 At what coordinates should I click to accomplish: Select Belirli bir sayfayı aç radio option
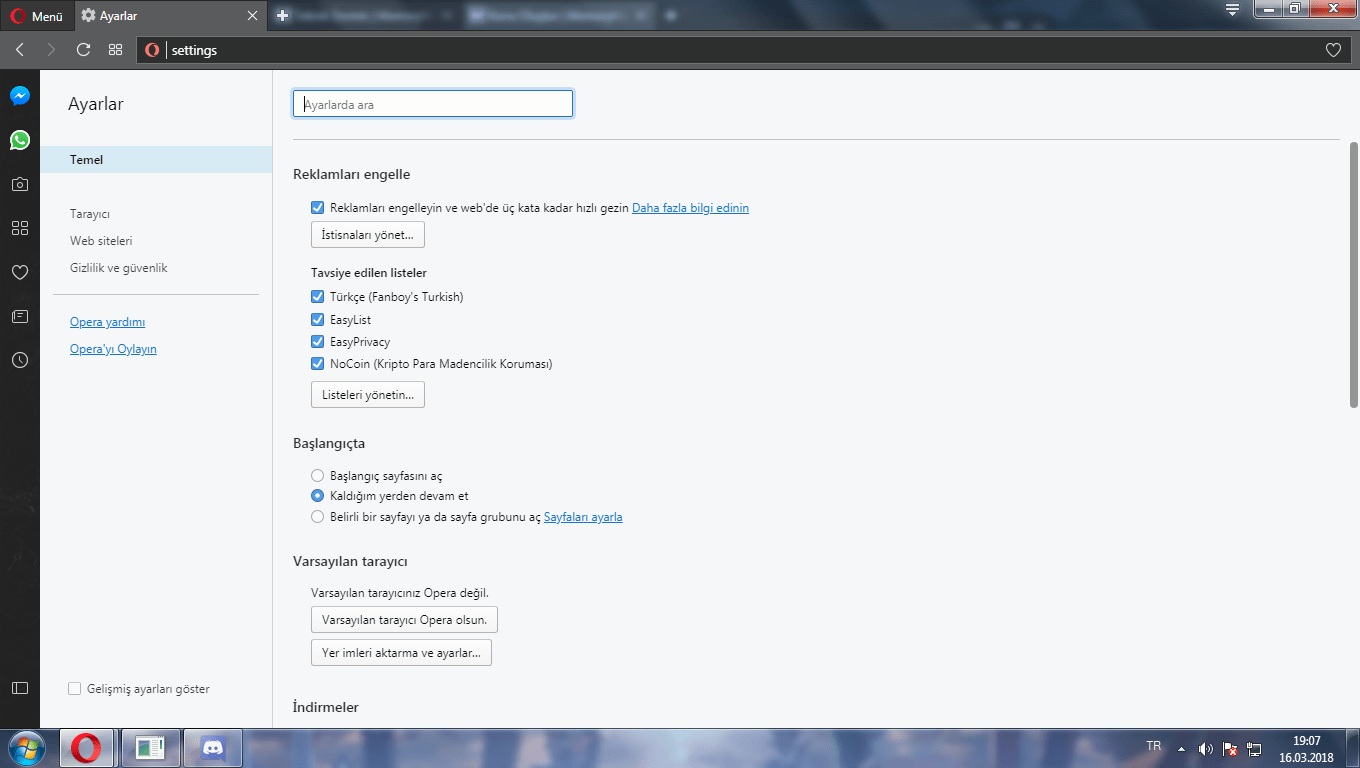(318, 517)
